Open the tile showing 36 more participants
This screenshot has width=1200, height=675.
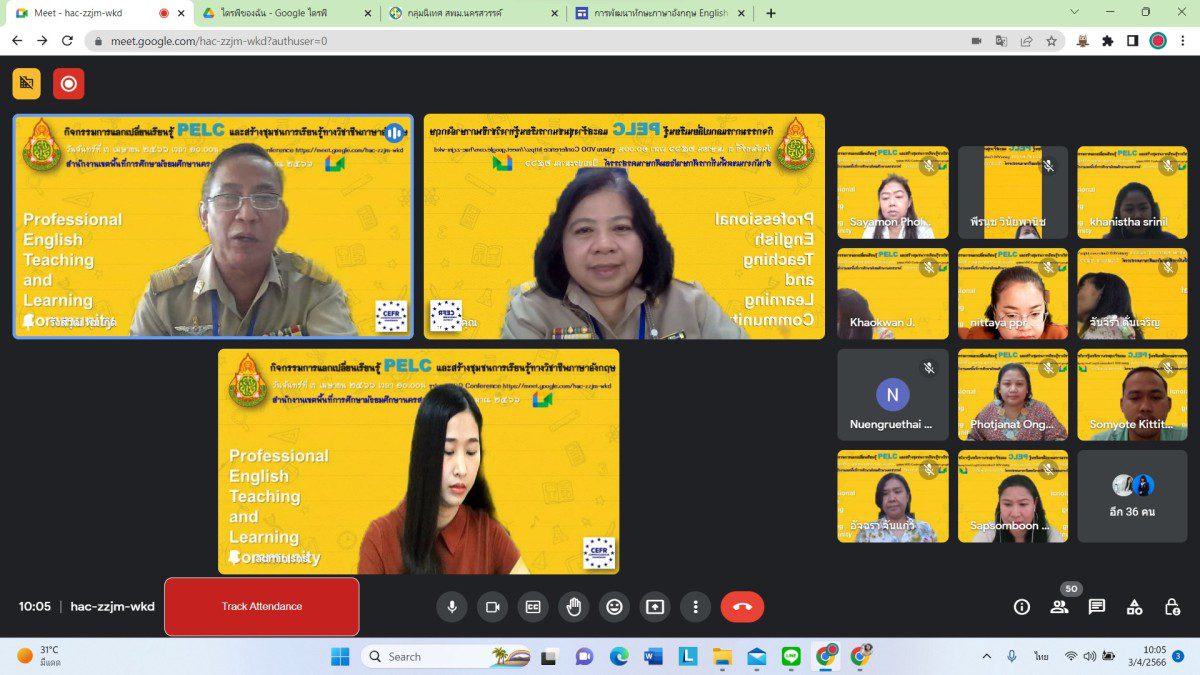[x=1132, y=496]
